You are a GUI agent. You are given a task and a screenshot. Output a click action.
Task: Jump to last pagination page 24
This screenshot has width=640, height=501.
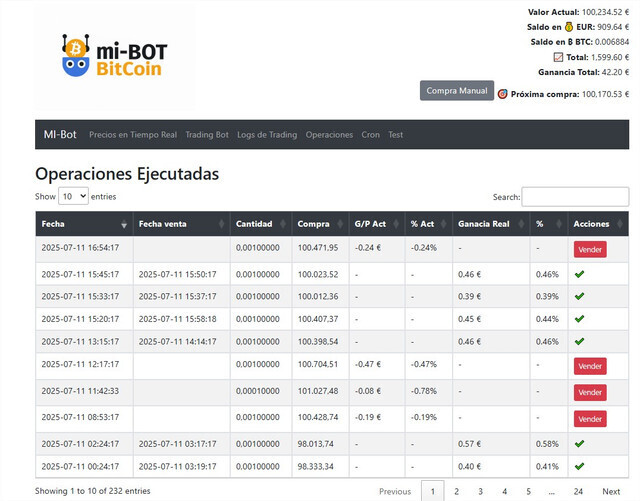(x=578, y=491)
